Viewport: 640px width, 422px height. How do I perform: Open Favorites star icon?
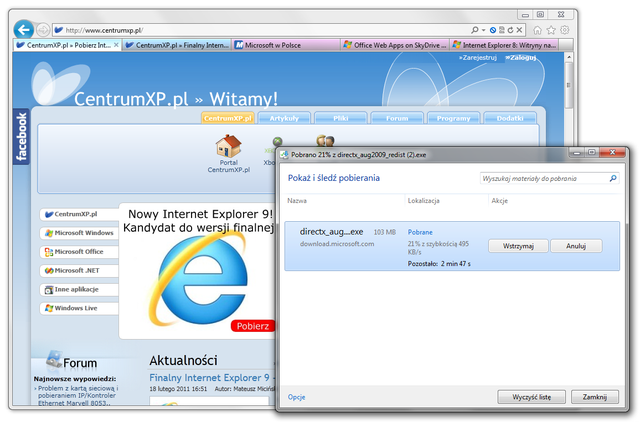coord(551,30)
